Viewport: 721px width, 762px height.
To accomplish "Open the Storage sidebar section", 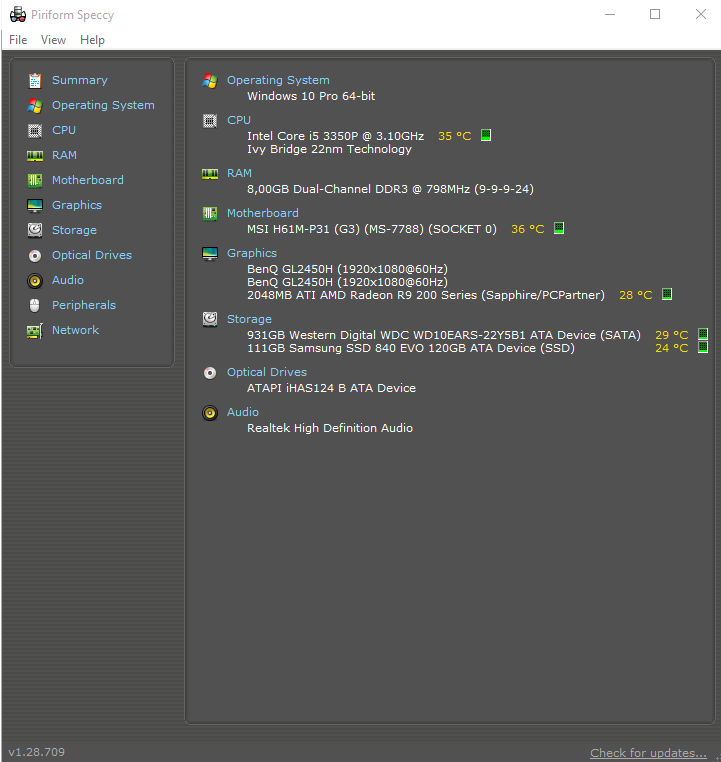I will [74, 230].
